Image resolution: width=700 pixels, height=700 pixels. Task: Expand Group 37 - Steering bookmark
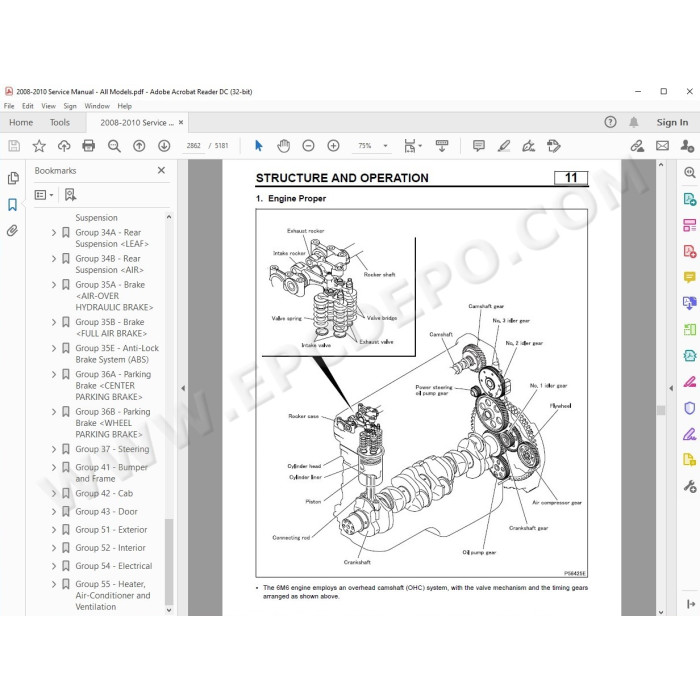pyautogui.click(x=54, y=449)
